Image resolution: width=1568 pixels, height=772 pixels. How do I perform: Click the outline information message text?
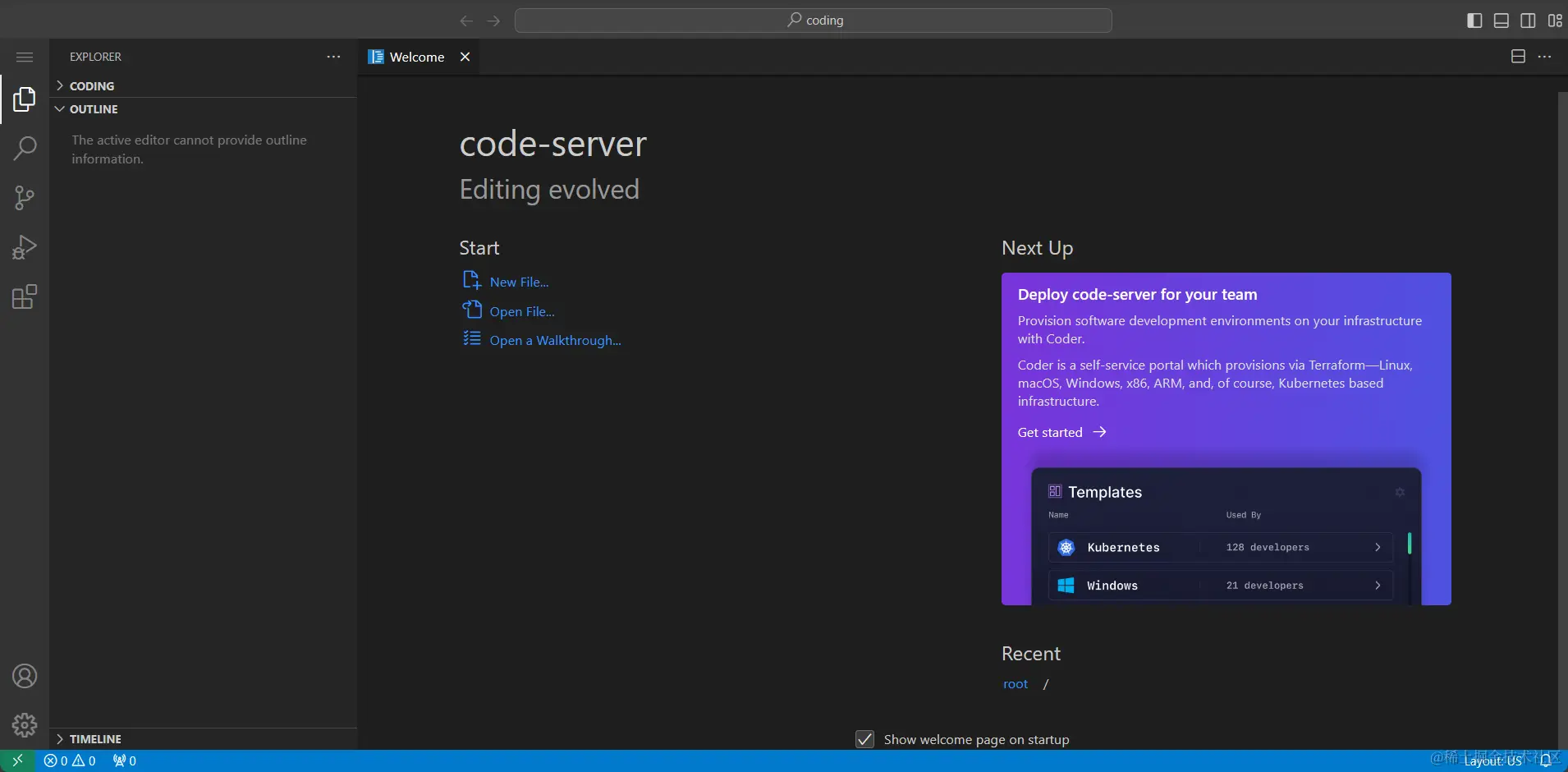coord(189,149)
